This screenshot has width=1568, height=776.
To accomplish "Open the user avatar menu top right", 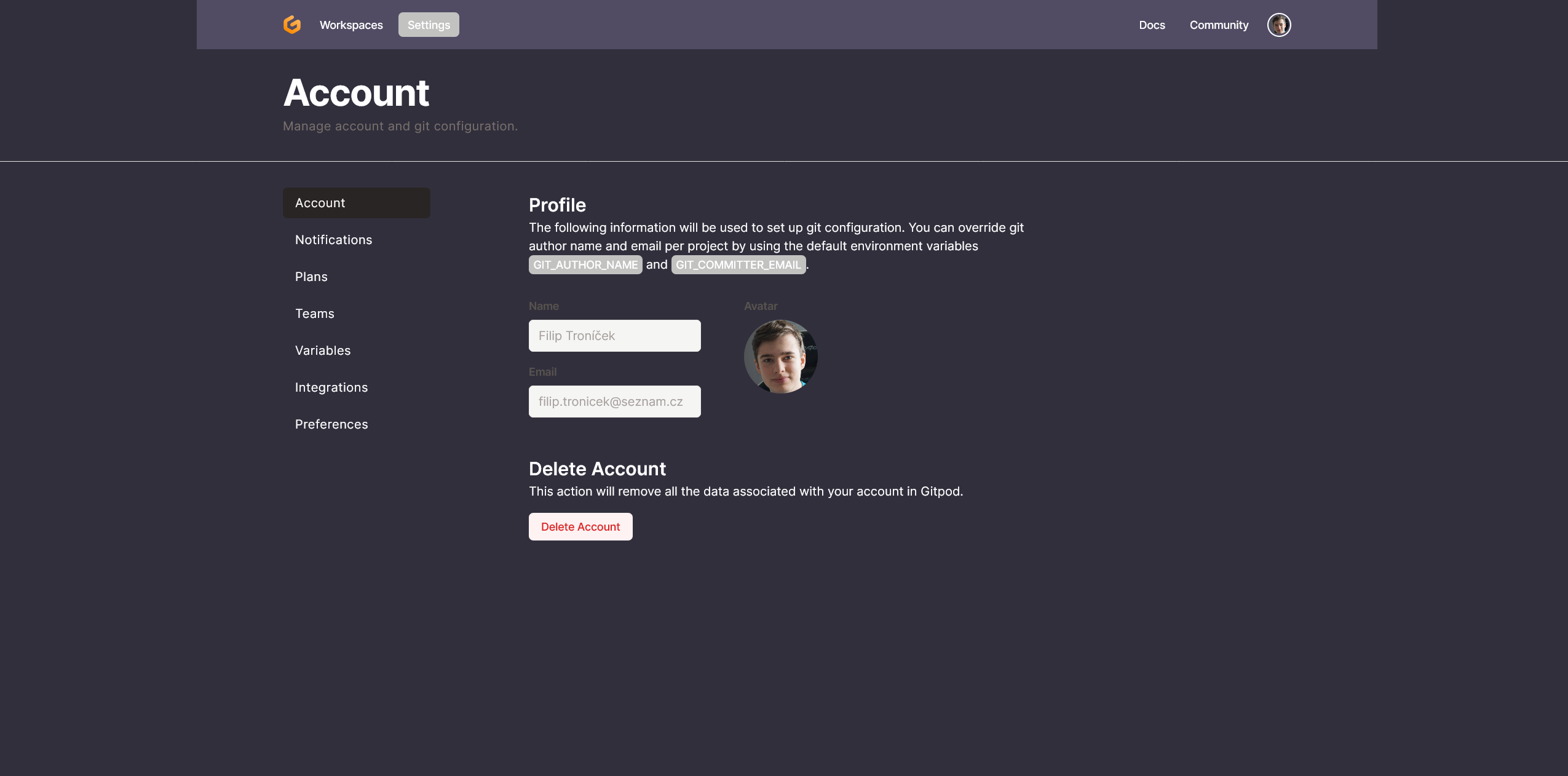I will tap(1278, 25).
